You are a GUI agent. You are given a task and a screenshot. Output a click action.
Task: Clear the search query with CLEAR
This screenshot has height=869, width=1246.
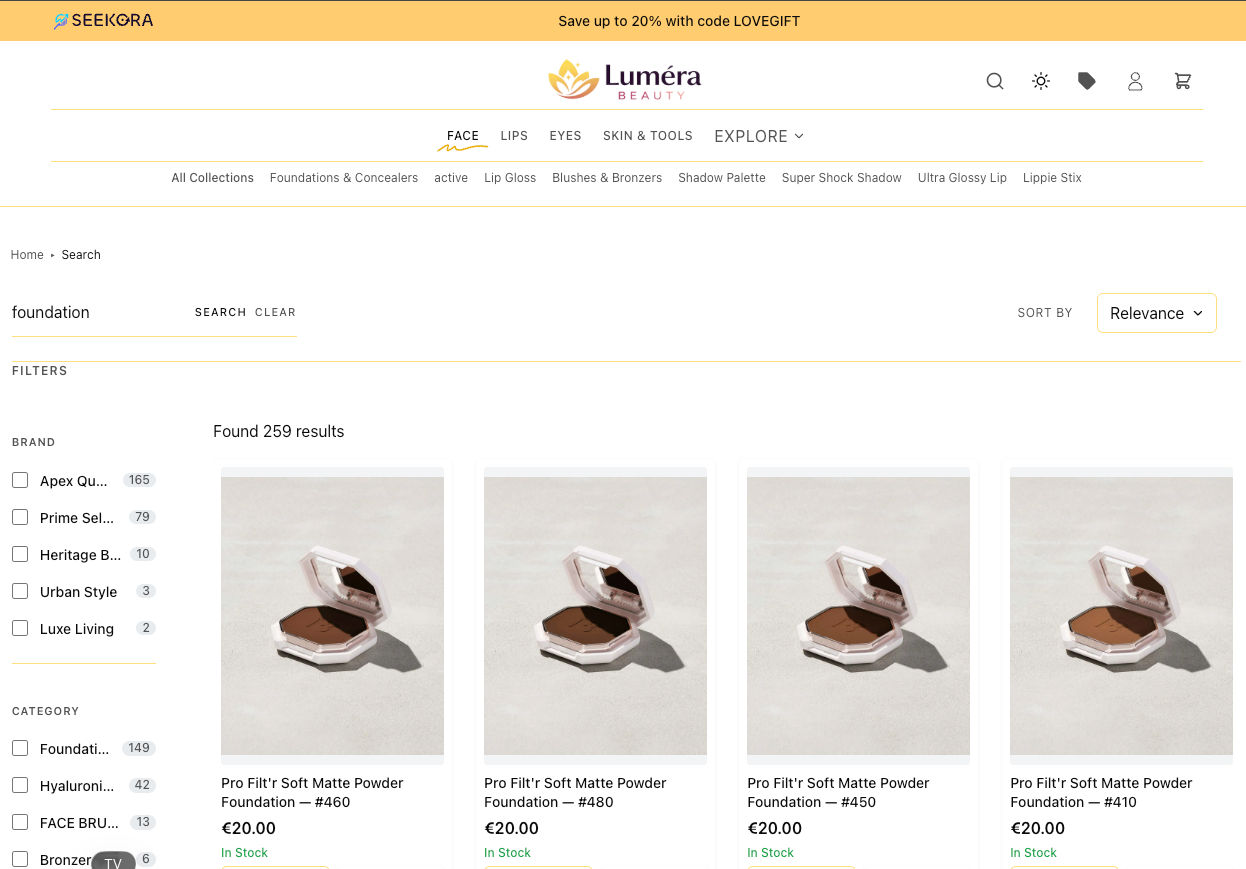point(275,312)
